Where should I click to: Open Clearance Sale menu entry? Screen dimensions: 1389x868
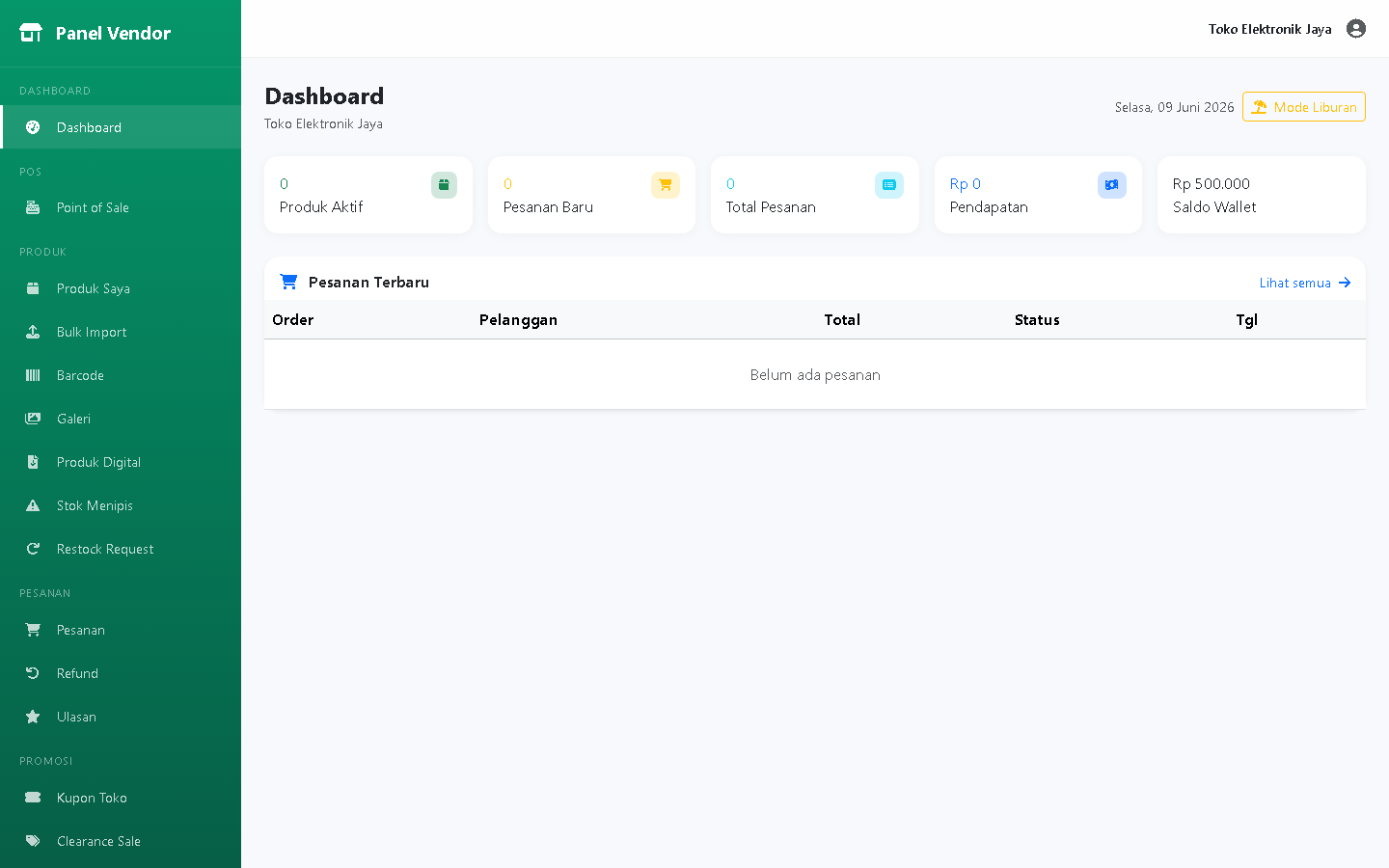click(121, 841)
